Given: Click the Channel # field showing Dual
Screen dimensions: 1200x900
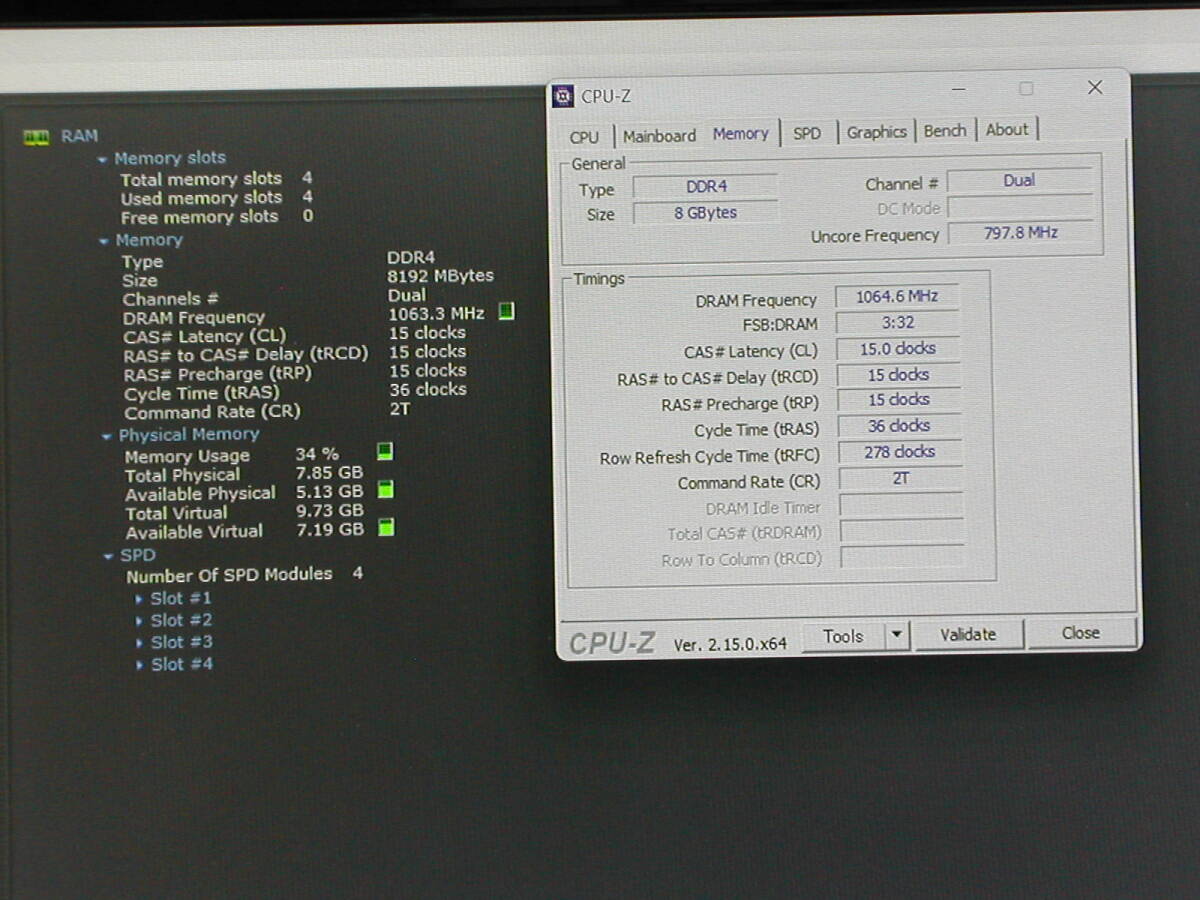Looking at the screenshot, I should (1020, 181).
